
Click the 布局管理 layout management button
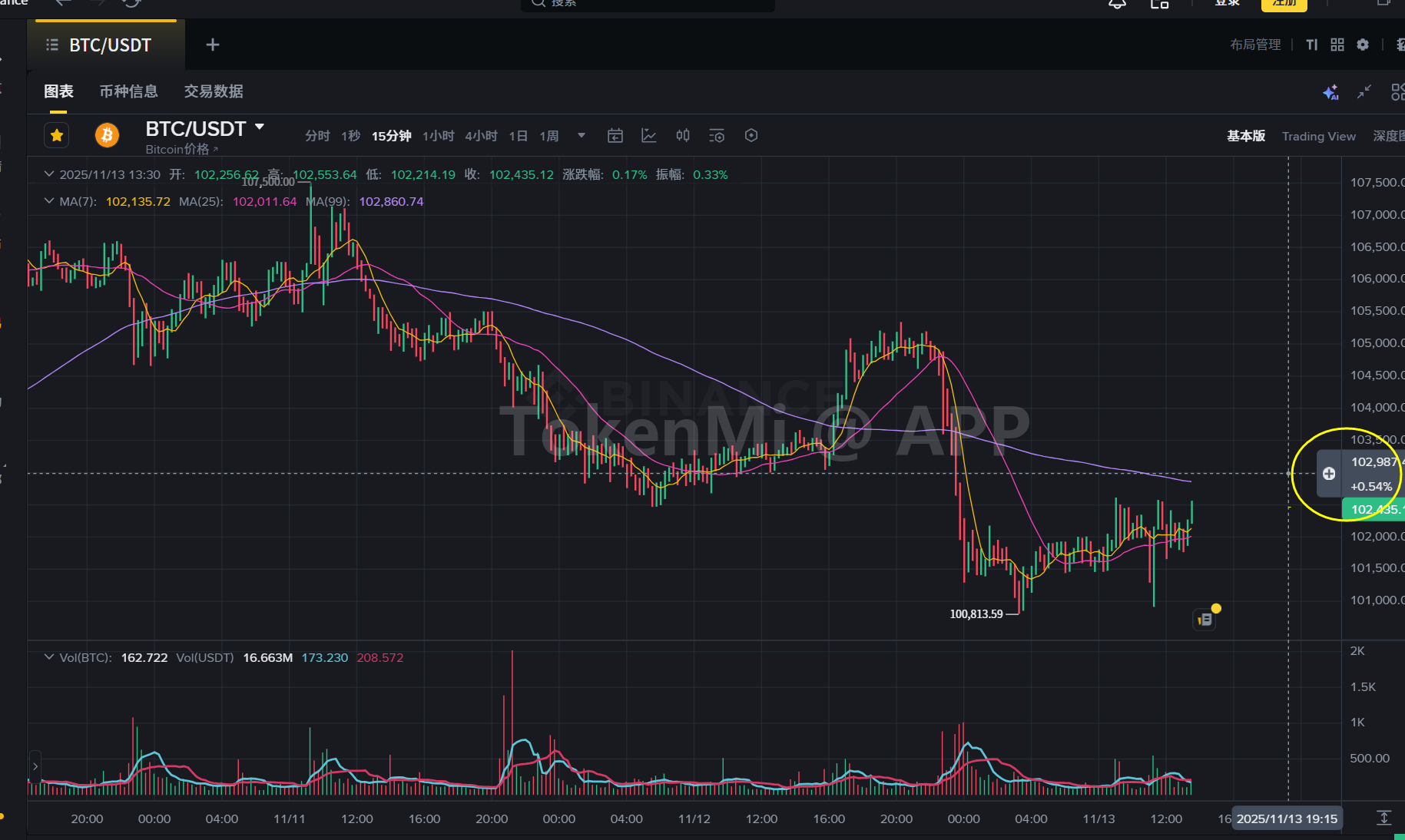(x=1255, y=45)
